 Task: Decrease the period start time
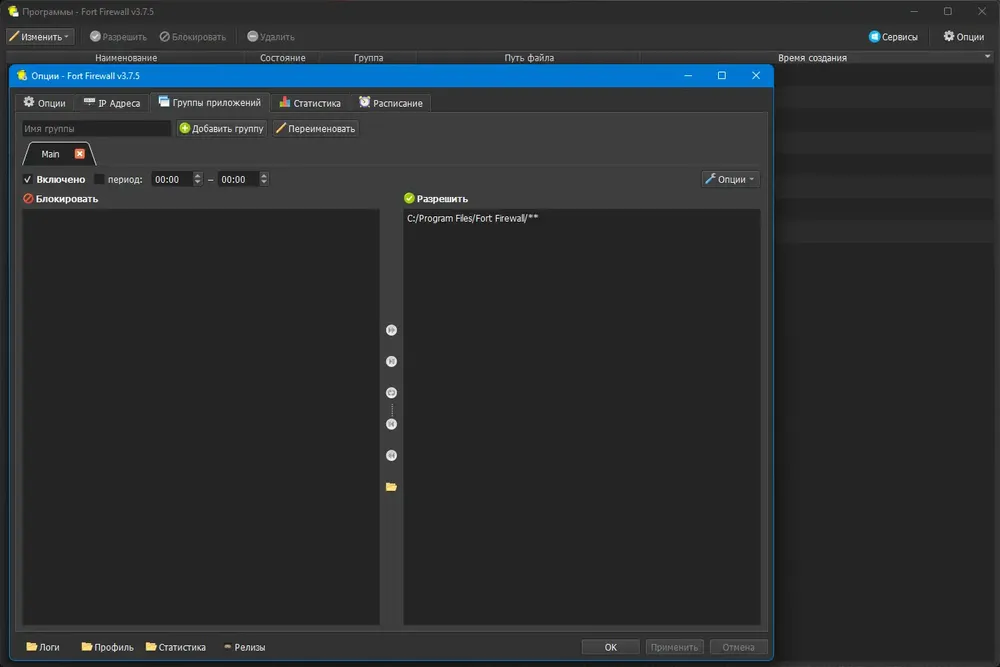pyautogui.click(x=198, y=183)
